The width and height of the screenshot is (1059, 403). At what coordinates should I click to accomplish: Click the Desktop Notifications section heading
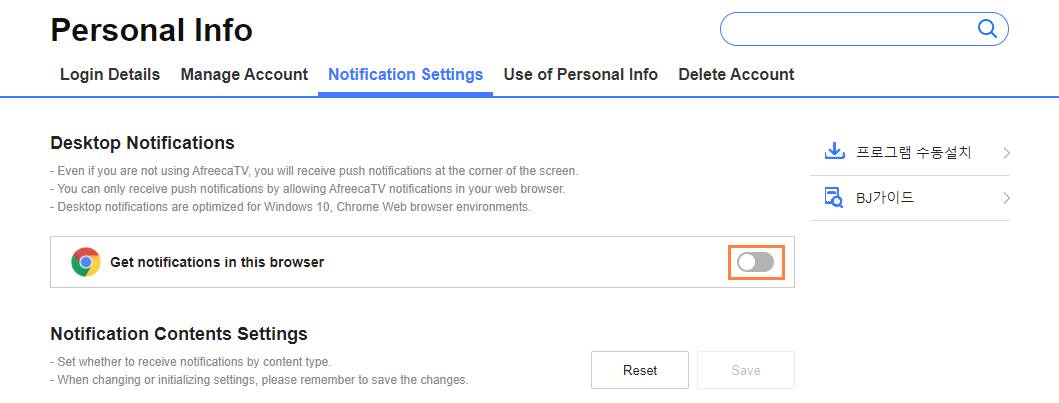pyautogui.click(x=143, y=143)
